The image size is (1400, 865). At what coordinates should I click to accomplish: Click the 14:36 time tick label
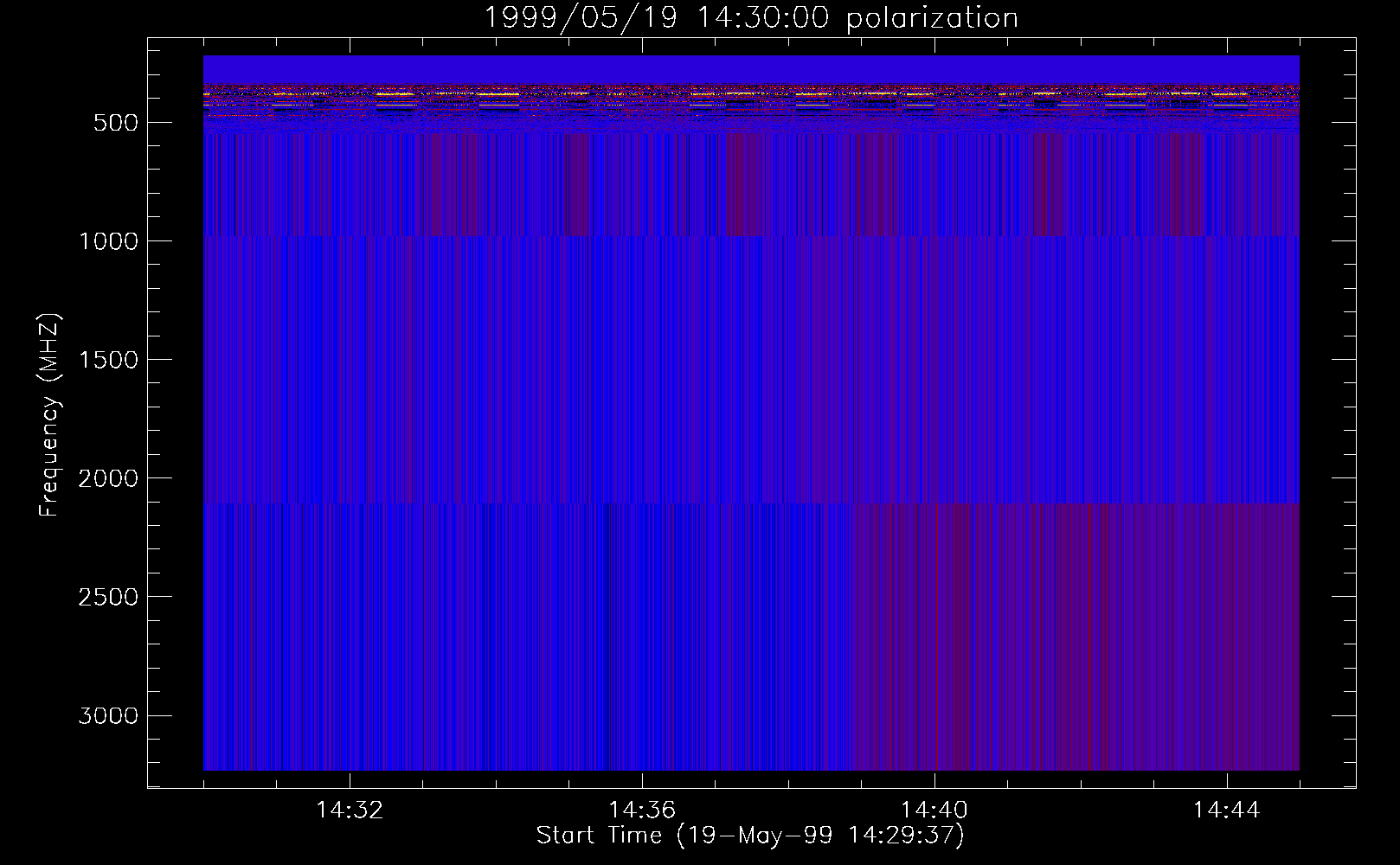[642, 811]
